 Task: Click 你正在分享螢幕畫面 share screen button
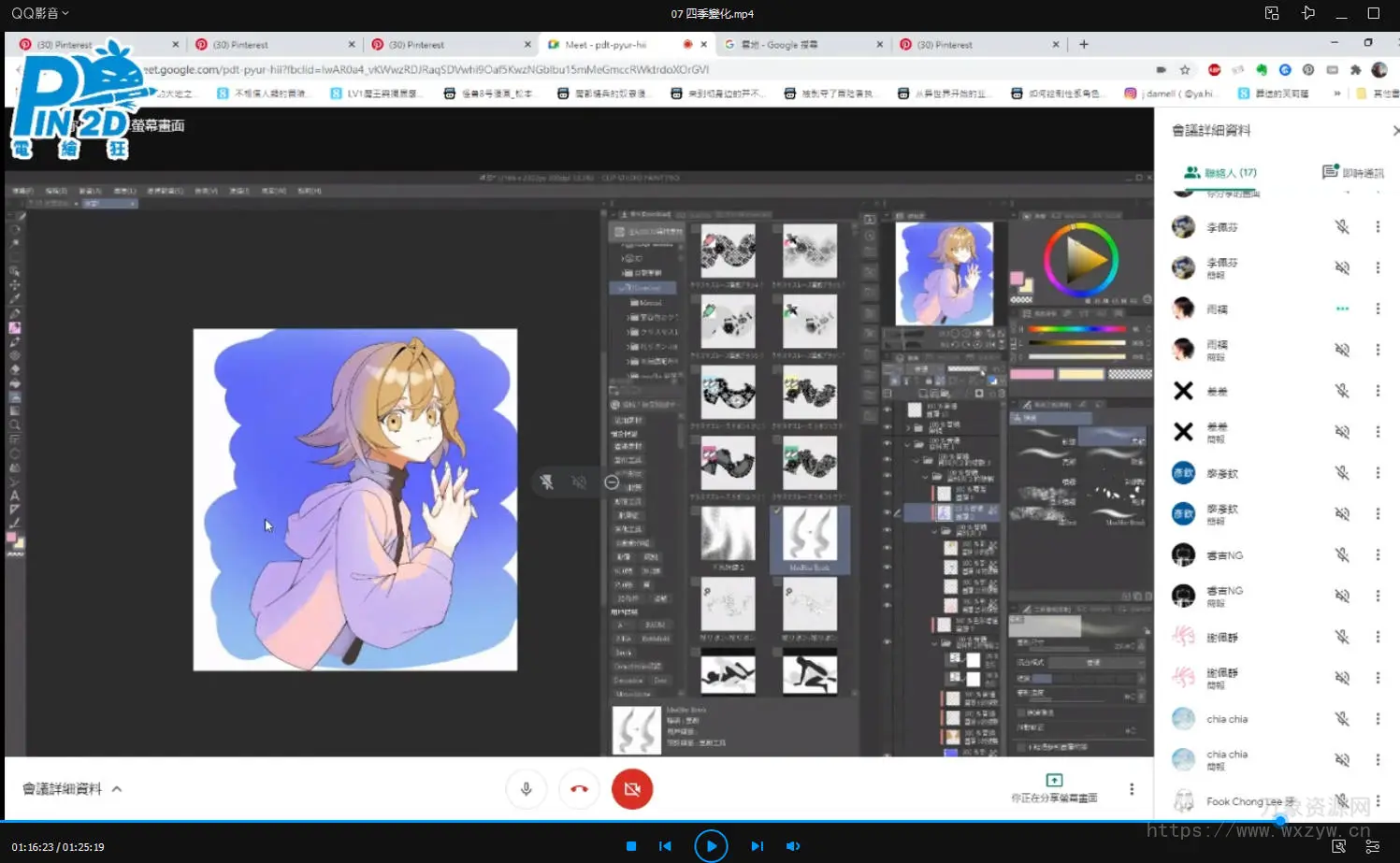click(1054, 788)
